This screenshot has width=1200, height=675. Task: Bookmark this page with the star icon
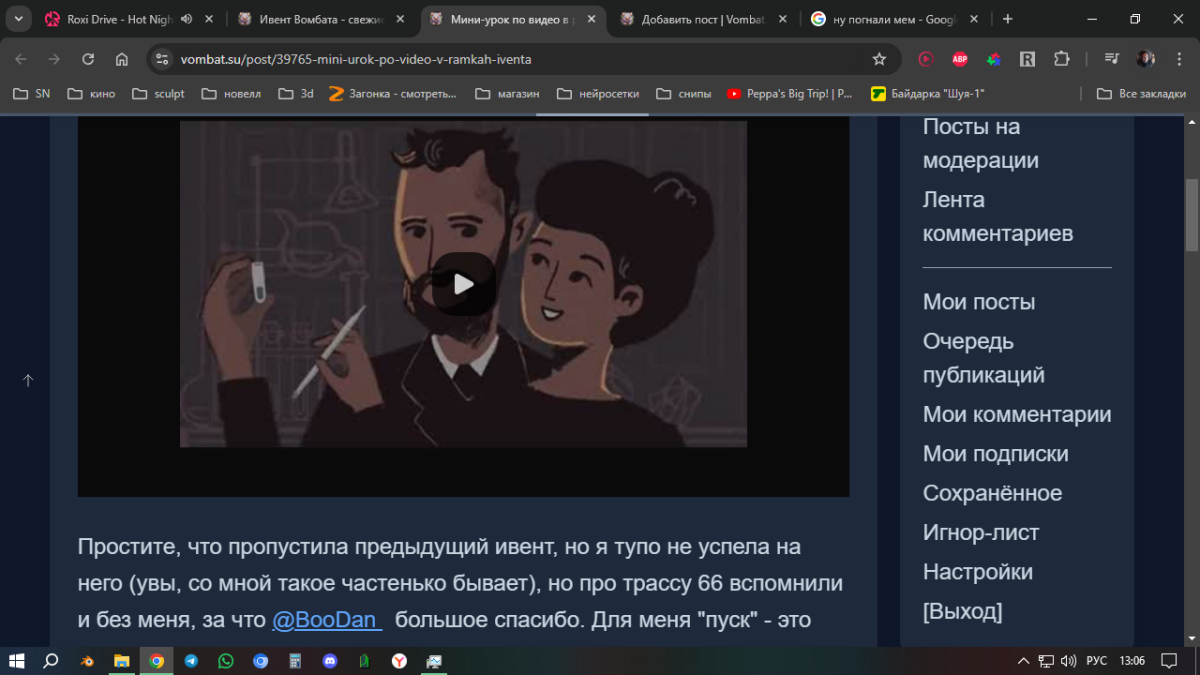coord(879,59)
